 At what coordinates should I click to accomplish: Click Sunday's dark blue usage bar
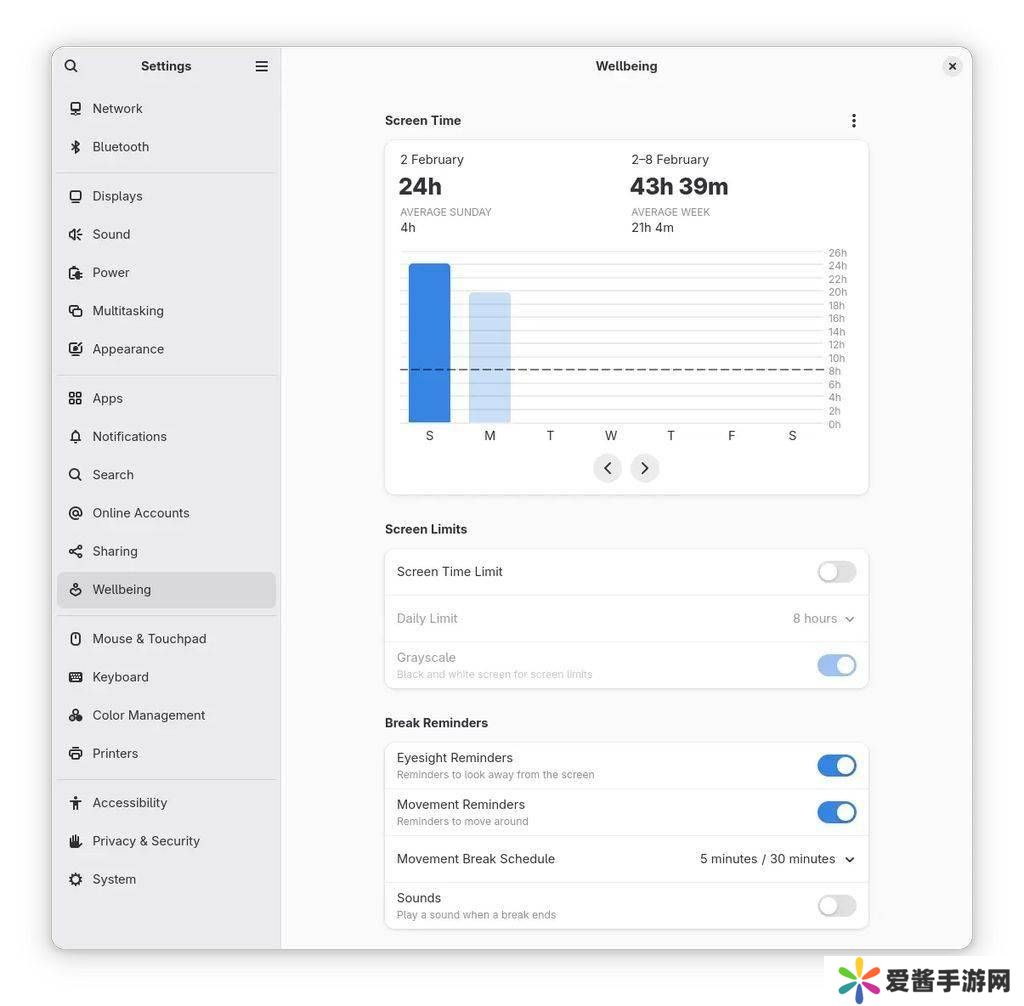pyautogui.click(x=429, y=343)
